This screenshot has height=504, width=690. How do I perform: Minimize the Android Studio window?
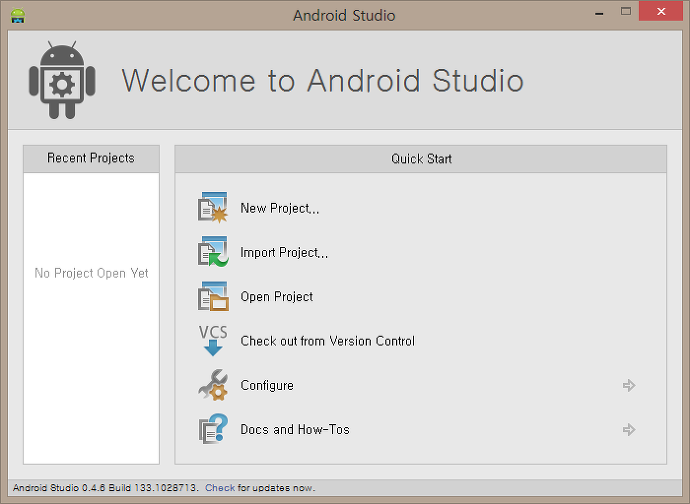coord(599,12)
